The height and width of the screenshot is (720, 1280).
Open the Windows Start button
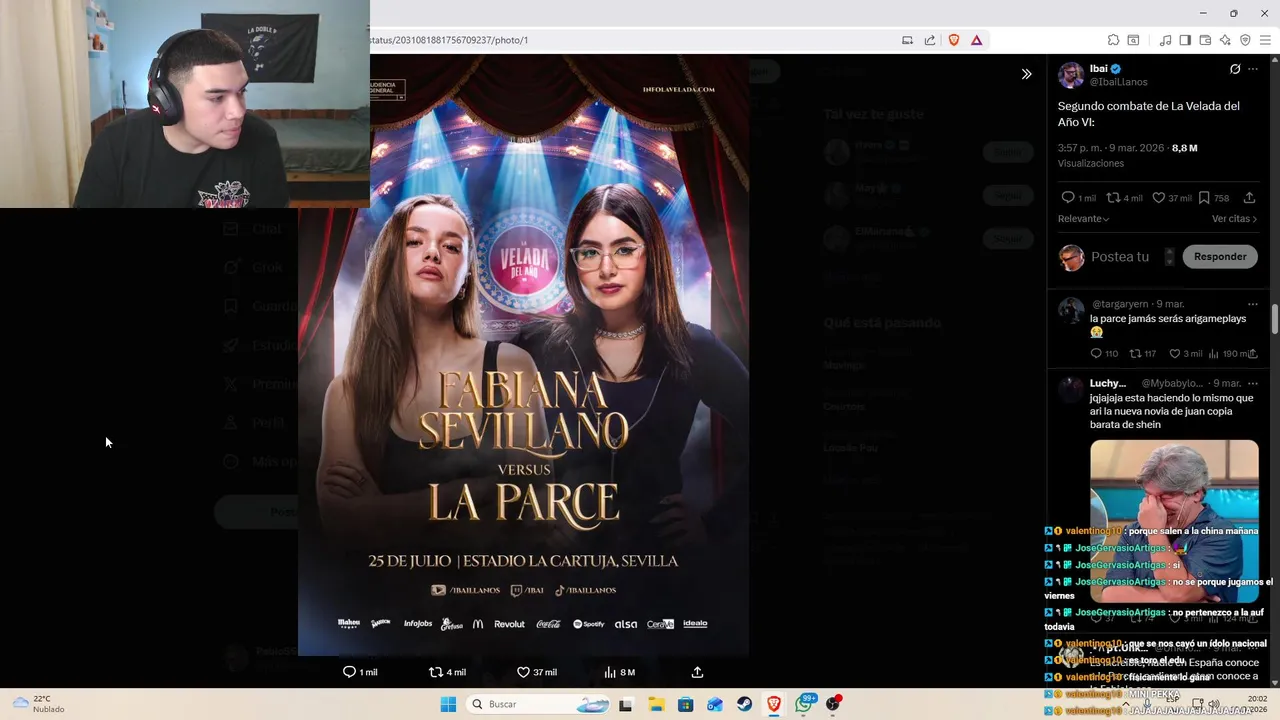(x=448, y=704)
